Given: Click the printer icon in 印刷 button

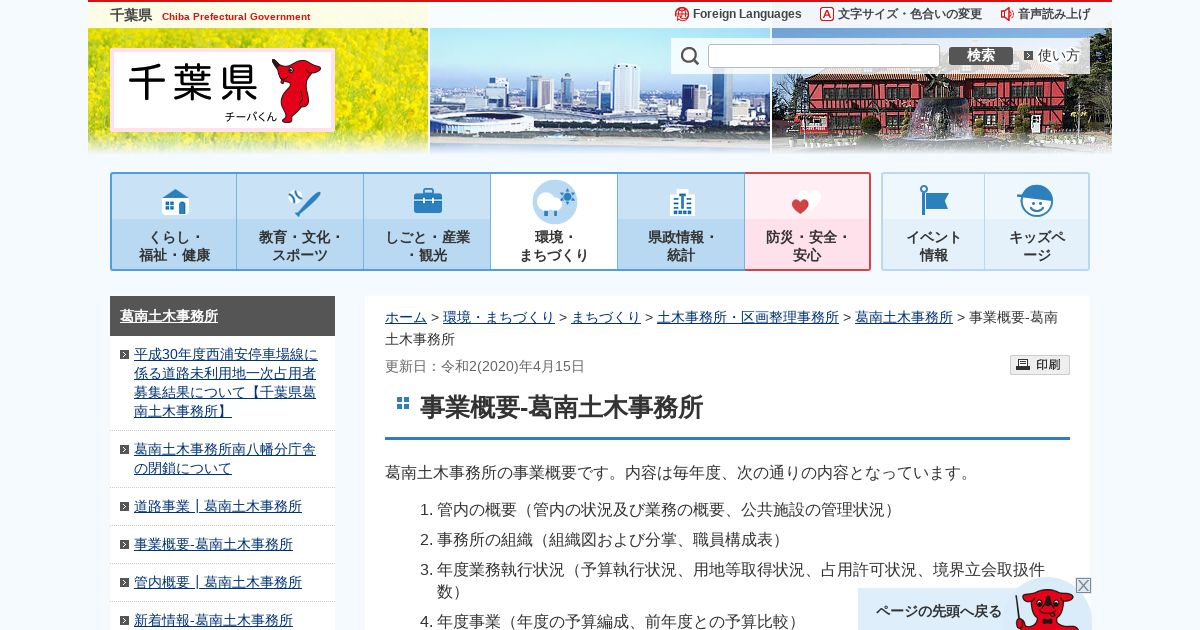Looking at the screenshot, I should tap(1023, 365).
